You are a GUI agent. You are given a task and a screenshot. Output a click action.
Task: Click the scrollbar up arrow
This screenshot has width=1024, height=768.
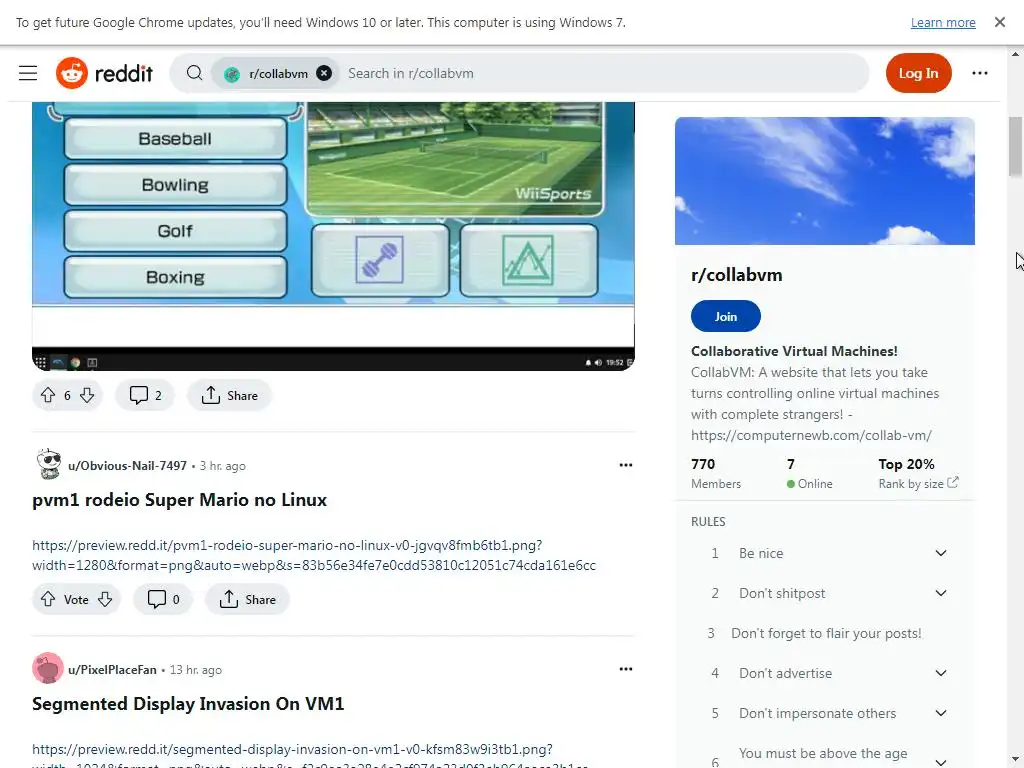pos(1015,54)
